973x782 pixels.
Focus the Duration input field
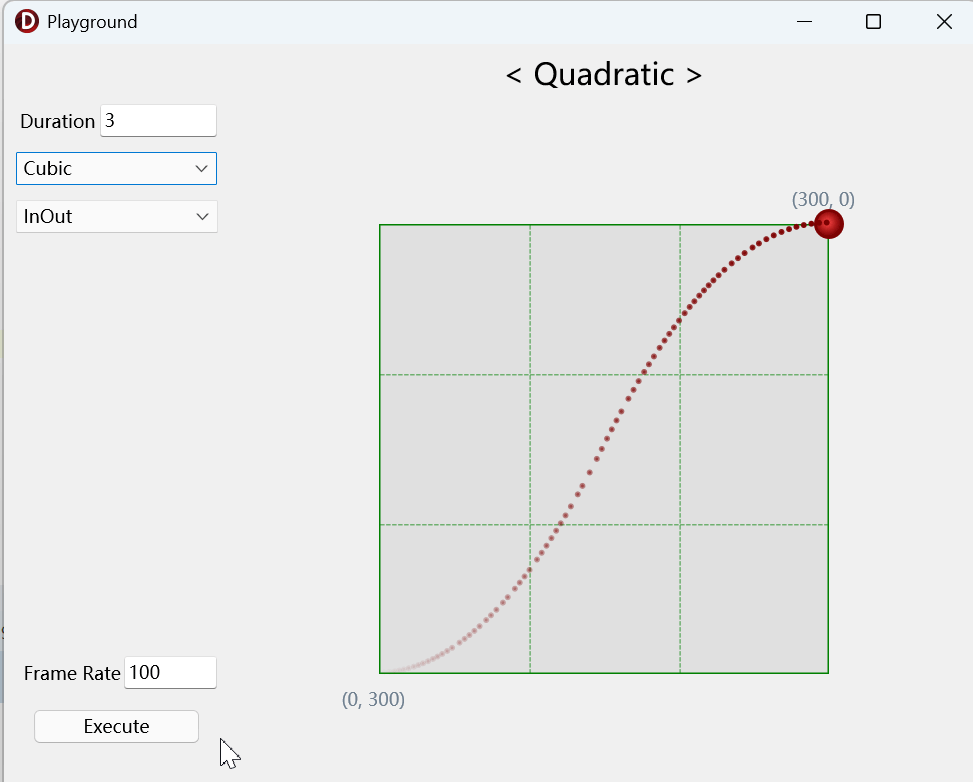pyautogui.click(x=158, y=121)
